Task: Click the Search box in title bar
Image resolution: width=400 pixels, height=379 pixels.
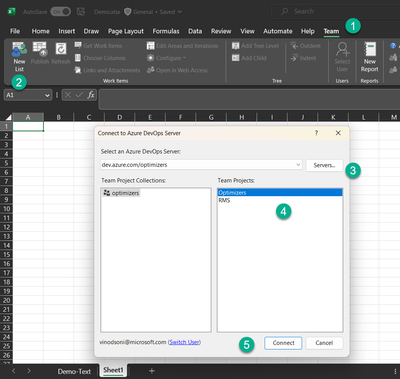Action: 337,12
